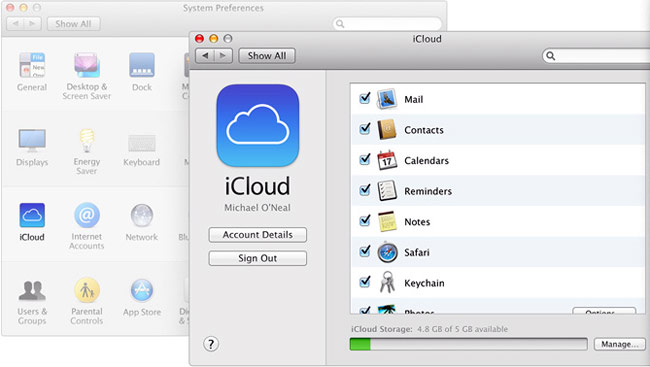The height and width of the screenshot is (367, 650).
Task: Toggle Keychain checkbox
Action: click(x=365, y=282)
